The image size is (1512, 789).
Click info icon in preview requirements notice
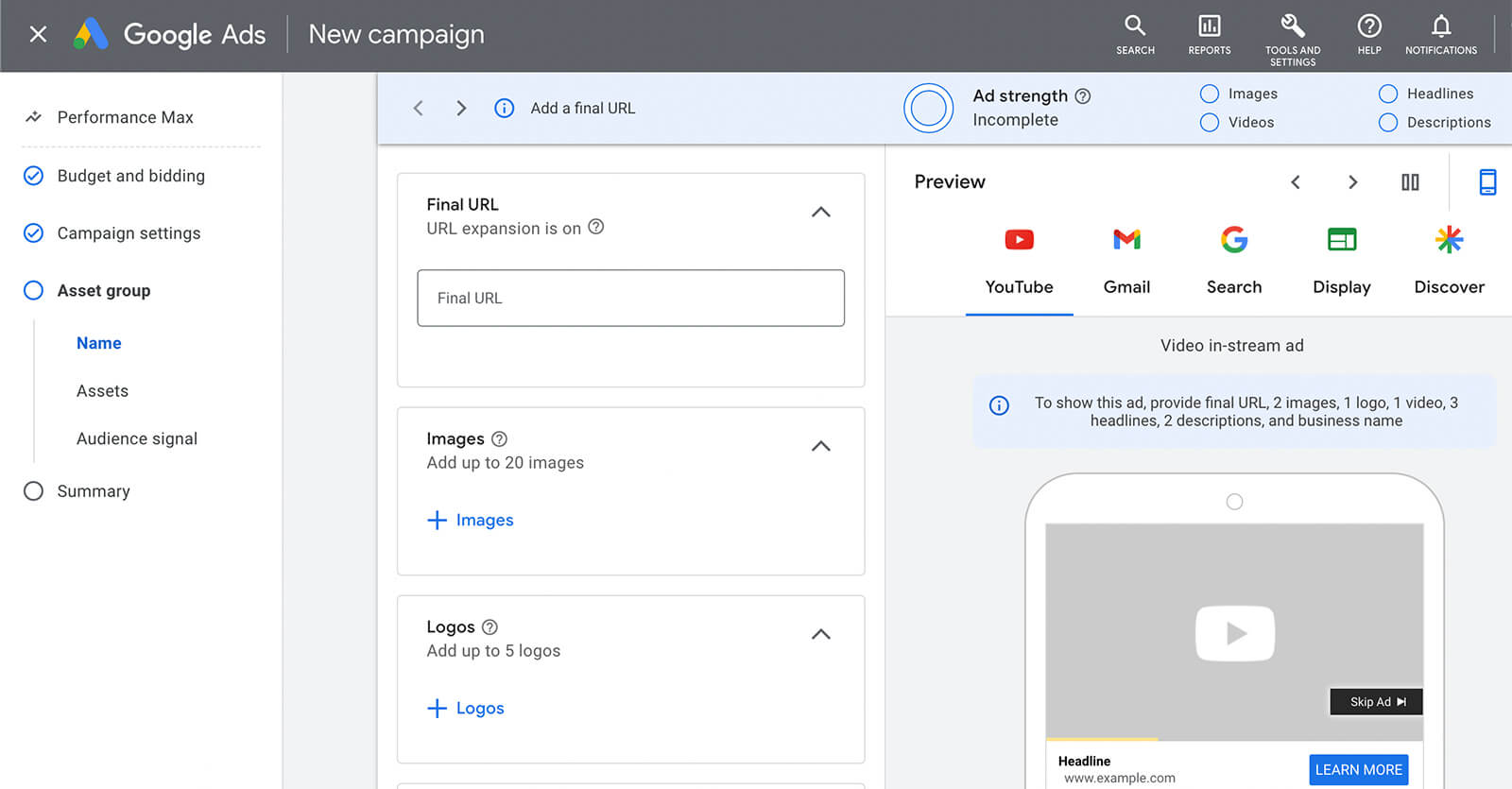coord(999,405)
